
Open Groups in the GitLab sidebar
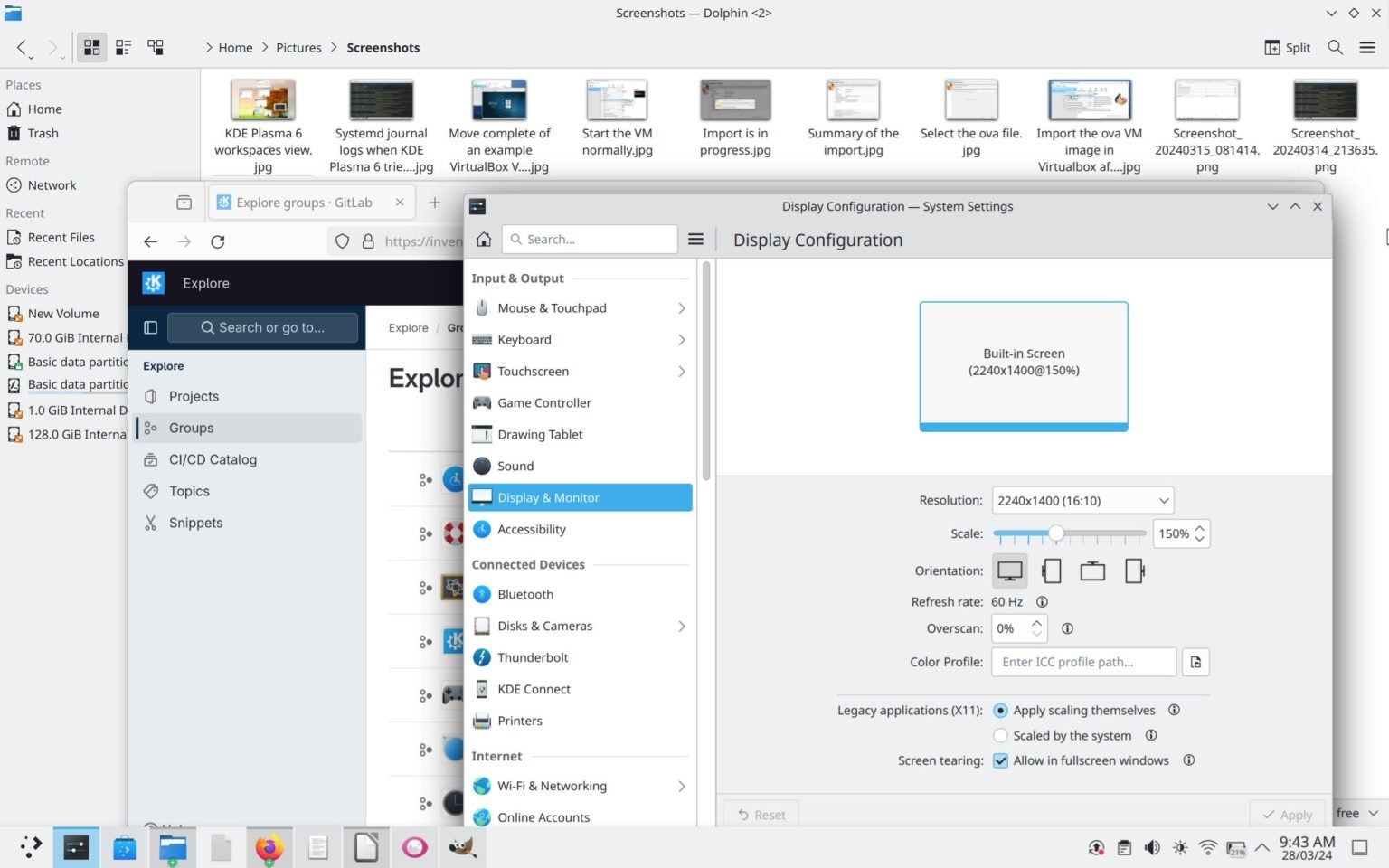(191, 428)
